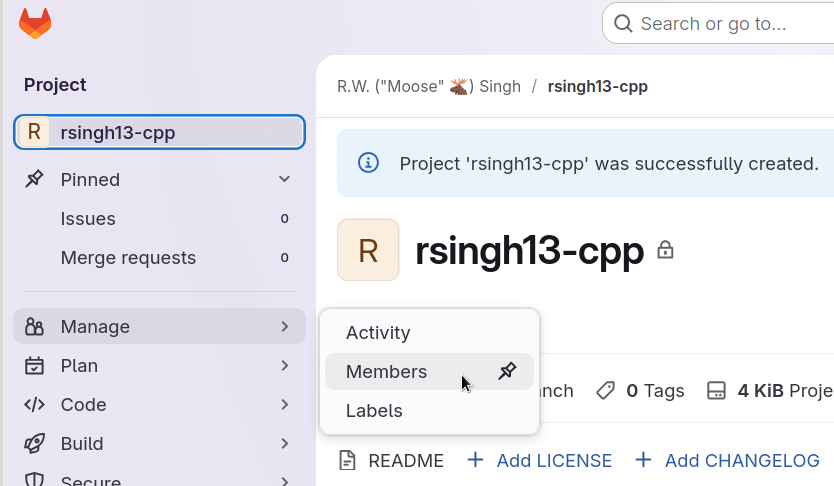Image resolution: width=834 pixels, height=486 pixels.
Task: Open Merge requests in the sidebar
Action: (x=159, y=257)
